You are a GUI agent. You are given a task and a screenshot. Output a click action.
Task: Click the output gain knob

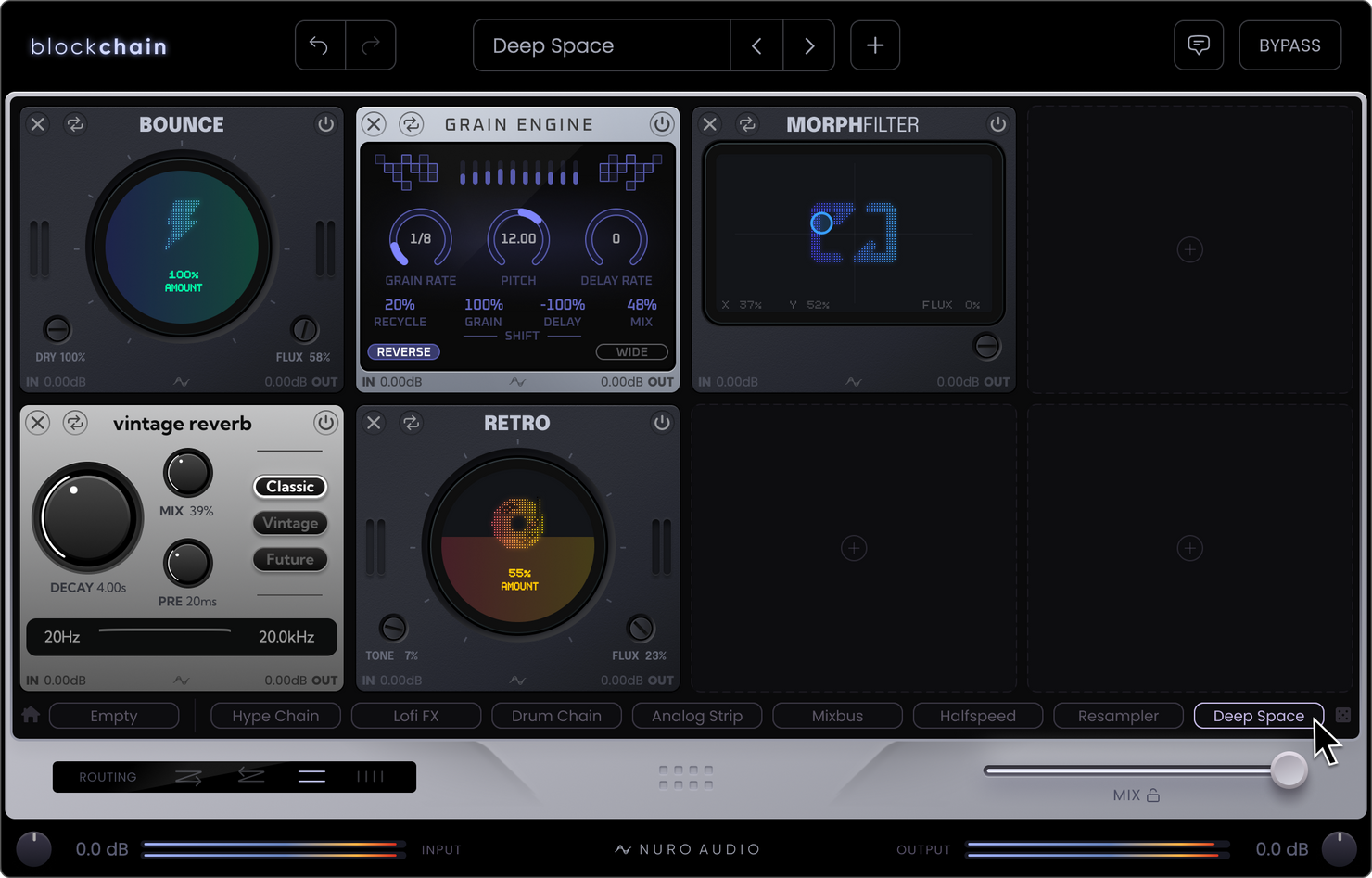click(x=1339, y=849)
